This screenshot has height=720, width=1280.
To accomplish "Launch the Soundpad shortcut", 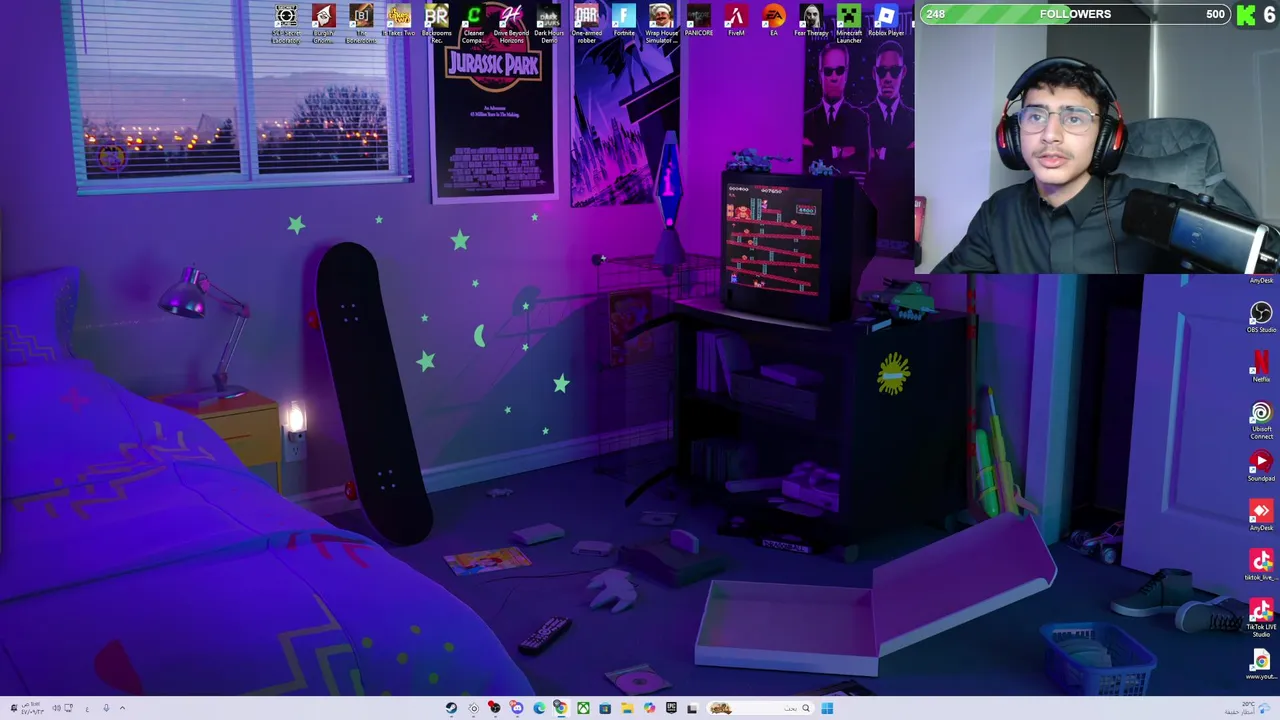I will click(1261, 467).
